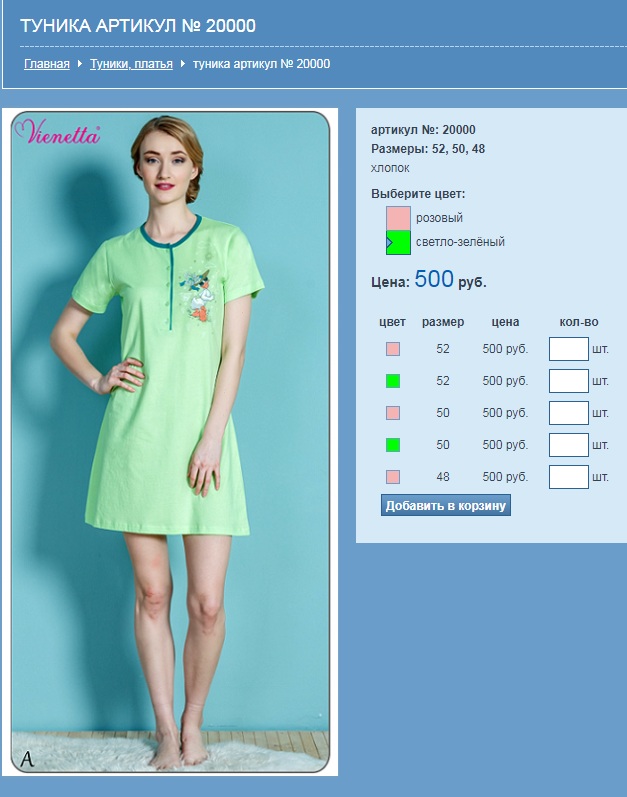Click pink swatch in size 52 row
This screenshot has width=627, height=797.
(x=393, y=349)
